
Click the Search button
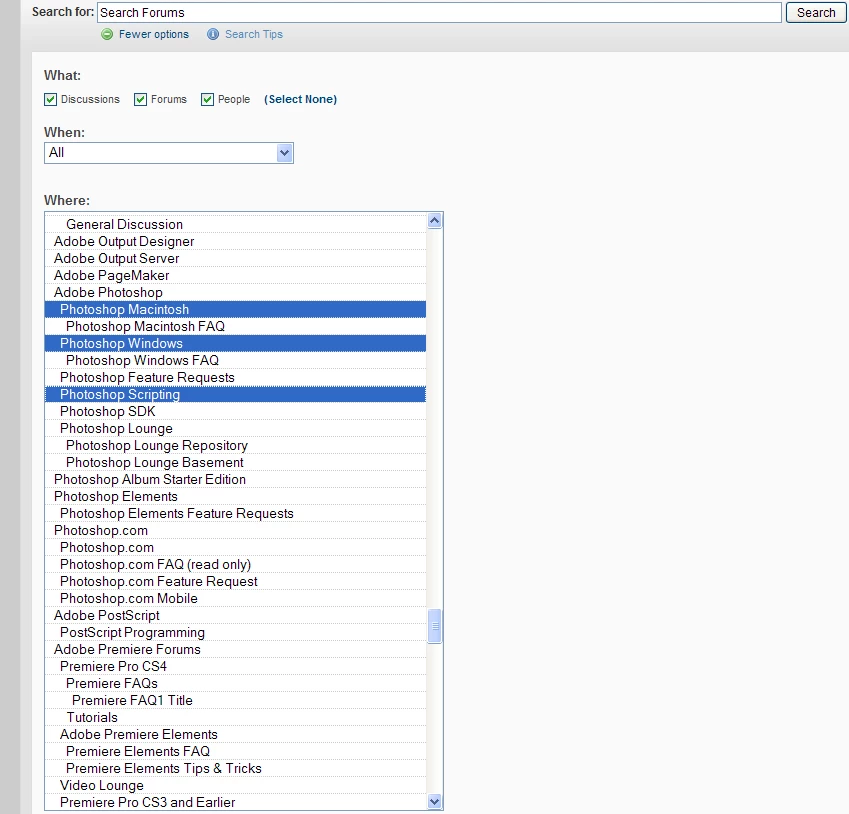tap(815, 12)
